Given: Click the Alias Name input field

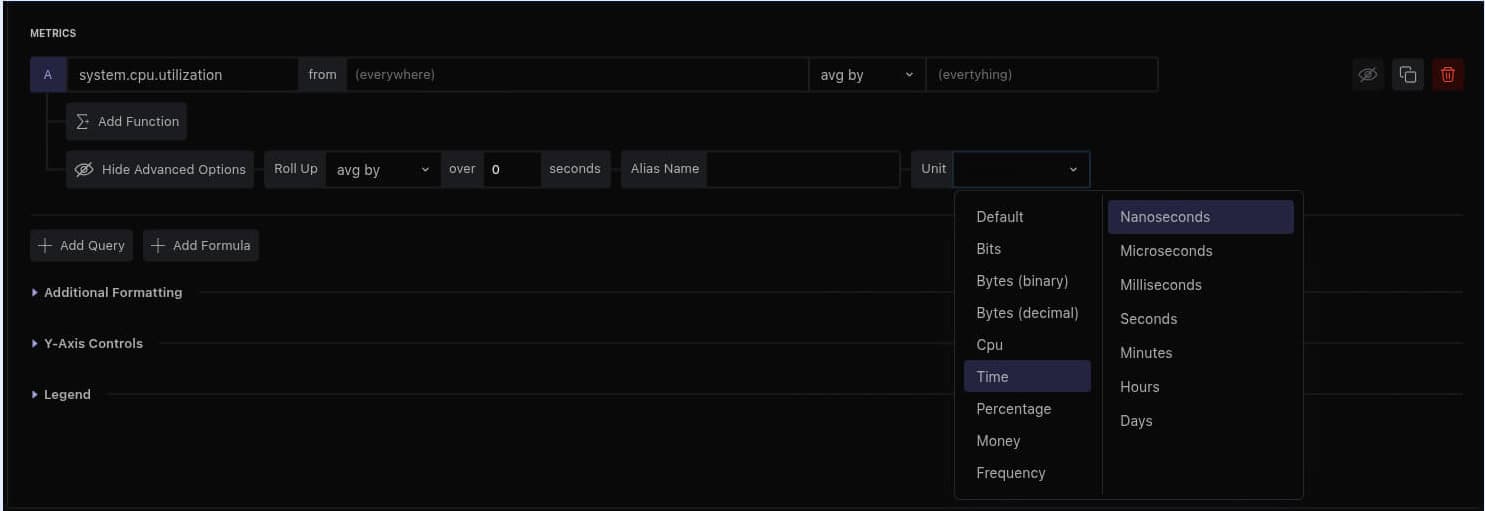Looking at the screenshot, I should tap(803, 169).
